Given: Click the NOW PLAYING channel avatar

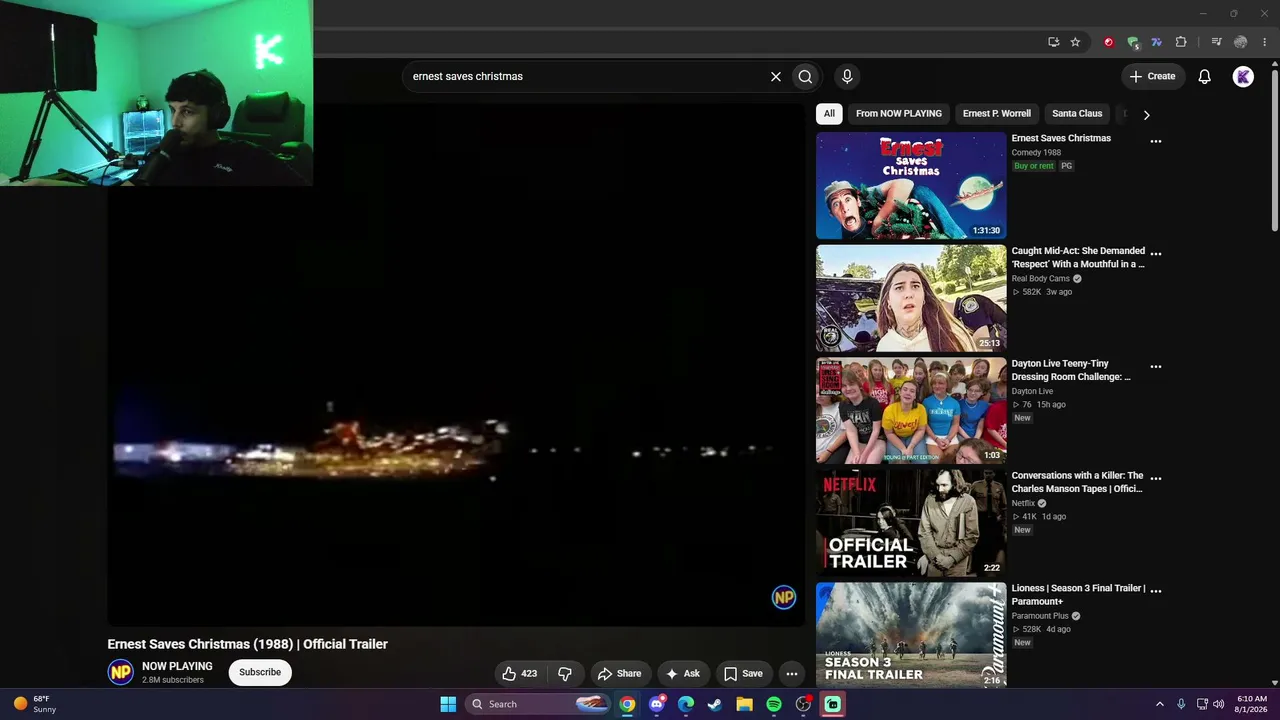Looking at the screenshot, I should coord(121,672).
